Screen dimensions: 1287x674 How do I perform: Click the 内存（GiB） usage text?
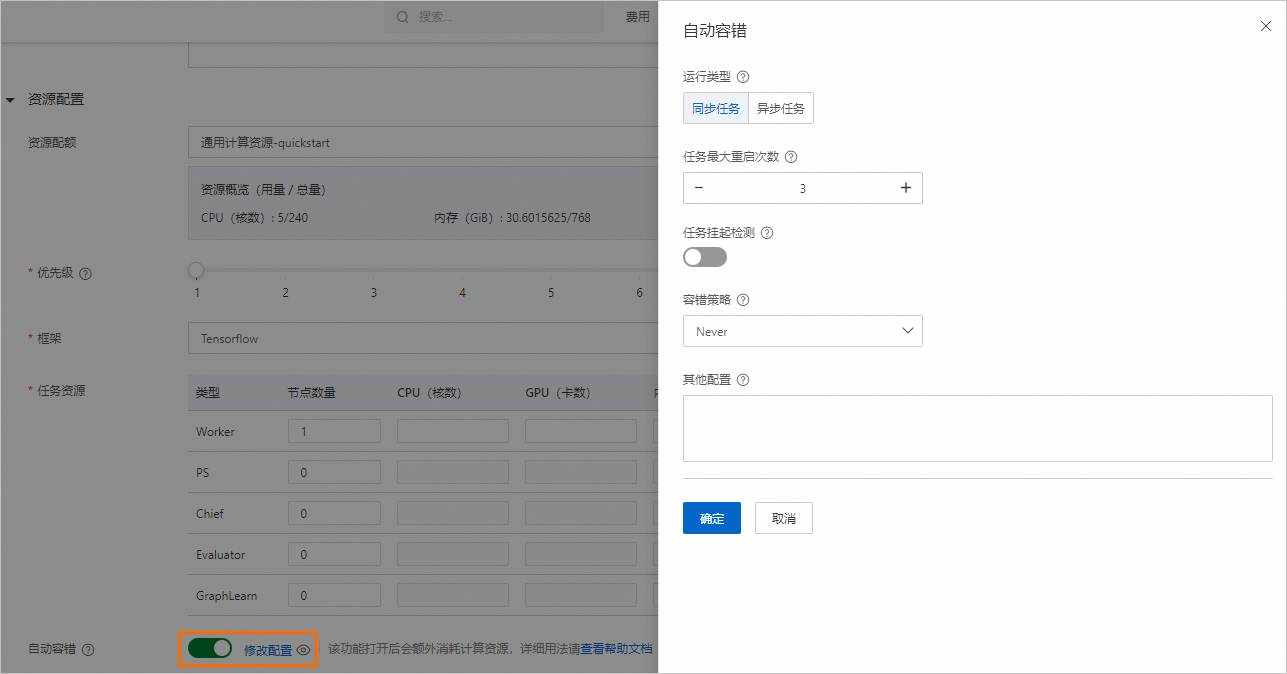coord(512,217)
